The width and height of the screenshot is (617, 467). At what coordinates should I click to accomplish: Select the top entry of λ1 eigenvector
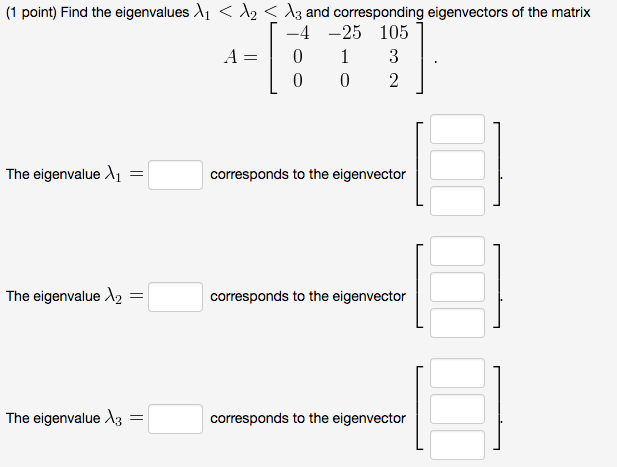[457, 129]
